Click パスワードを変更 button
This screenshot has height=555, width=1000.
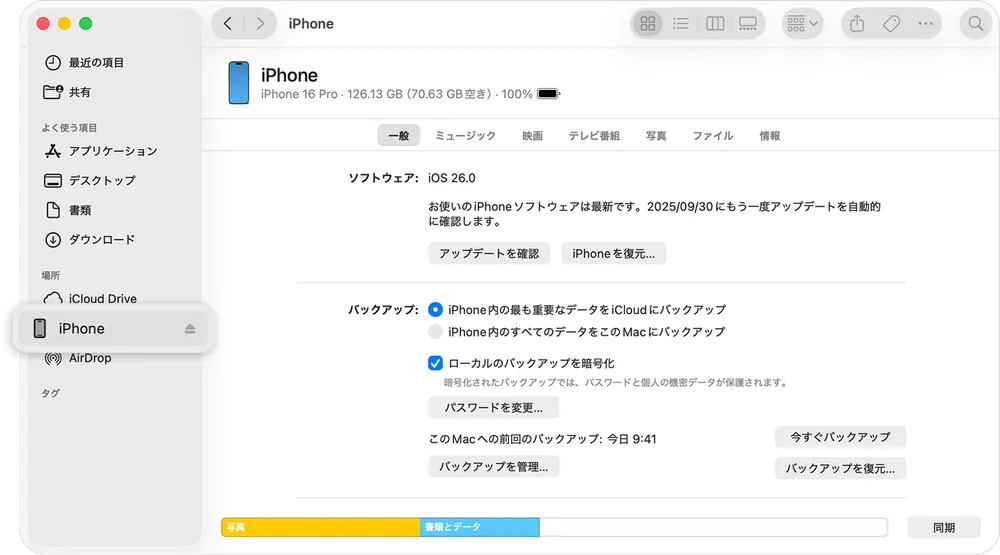tap(494, 407)
